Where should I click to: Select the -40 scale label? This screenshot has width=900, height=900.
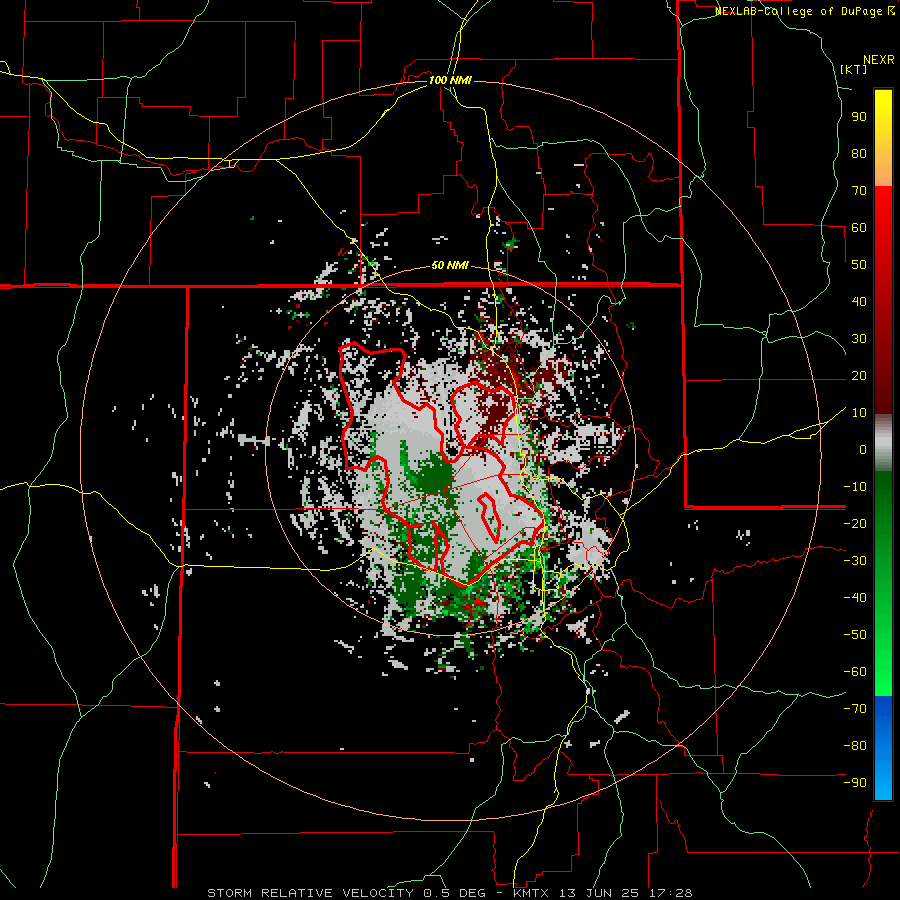[855, 598]
